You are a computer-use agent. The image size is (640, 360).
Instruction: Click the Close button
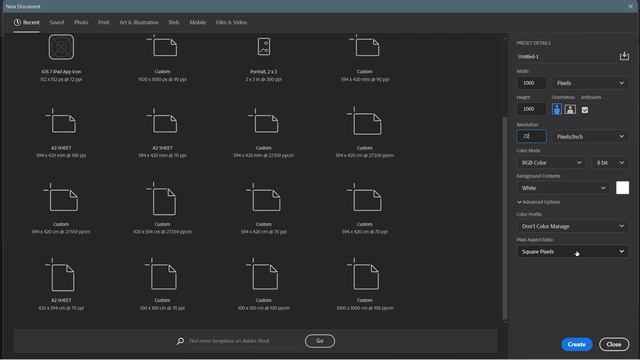coord(614,344)
